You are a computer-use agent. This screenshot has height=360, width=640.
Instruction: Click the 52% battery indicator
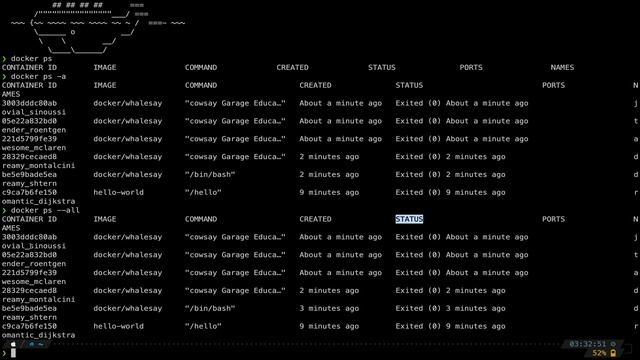(599, 353)
